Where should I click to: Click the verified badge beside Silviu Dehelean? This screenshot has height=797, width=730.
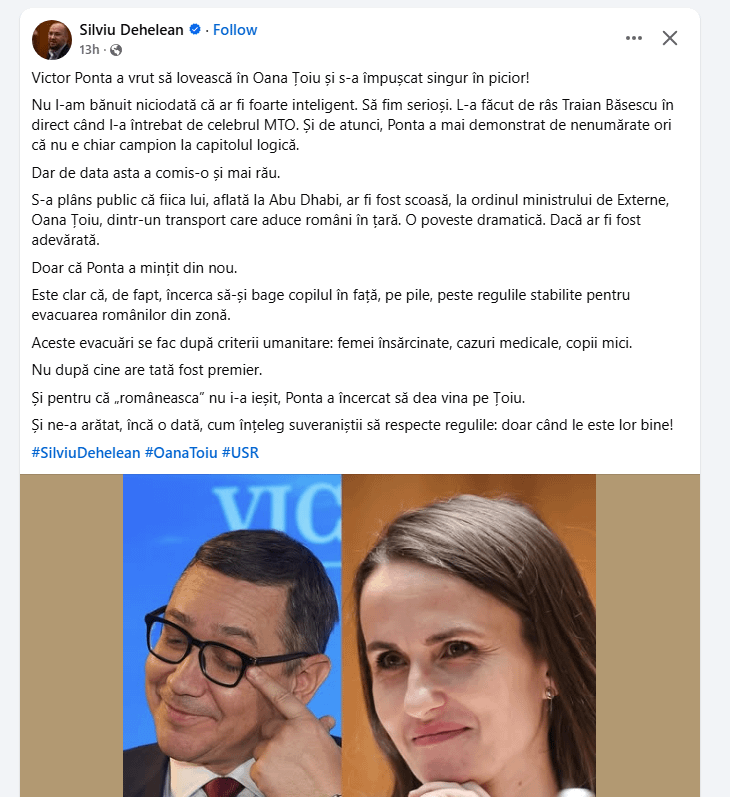tap(195, 29)
